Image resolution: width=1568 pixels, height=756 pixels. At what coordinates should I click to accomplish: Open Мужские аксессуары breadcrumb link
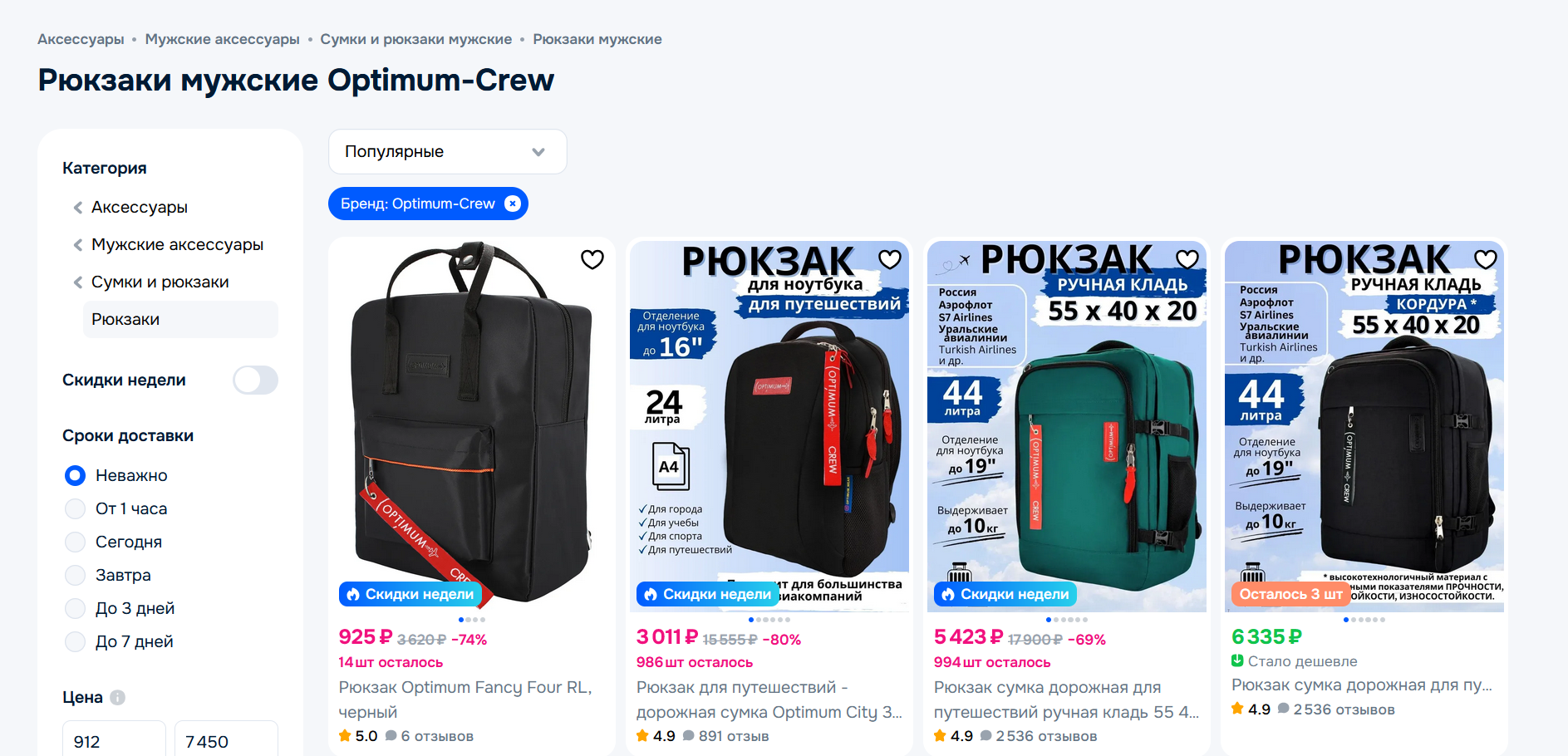coord(222,39)
